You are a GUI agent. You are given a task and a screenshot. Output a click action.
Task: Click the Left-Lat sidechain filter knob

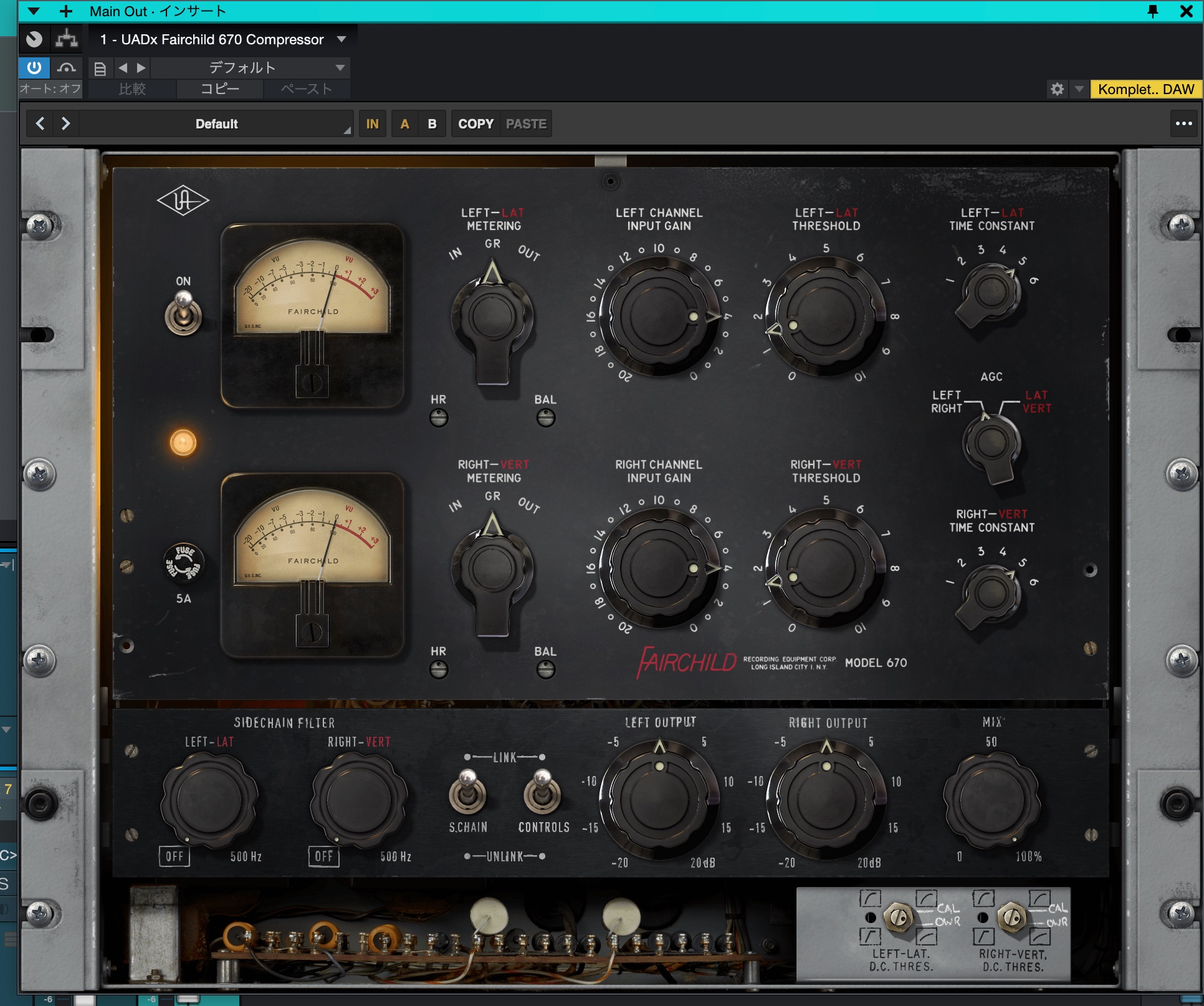coord(209,800)
